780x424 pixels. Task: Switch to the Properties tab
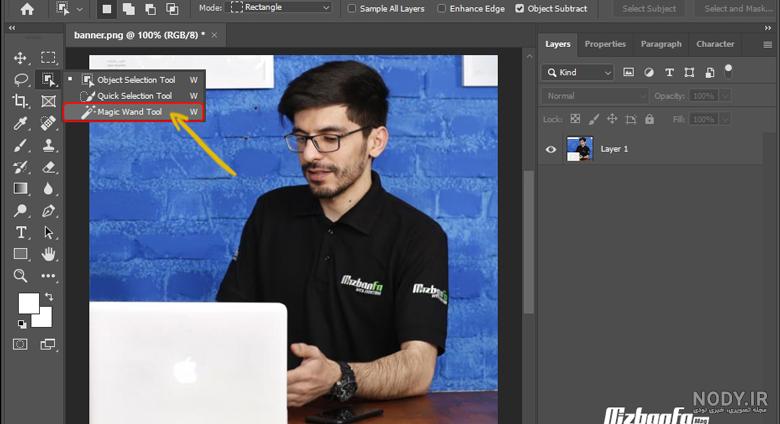(x=605, y=44)
